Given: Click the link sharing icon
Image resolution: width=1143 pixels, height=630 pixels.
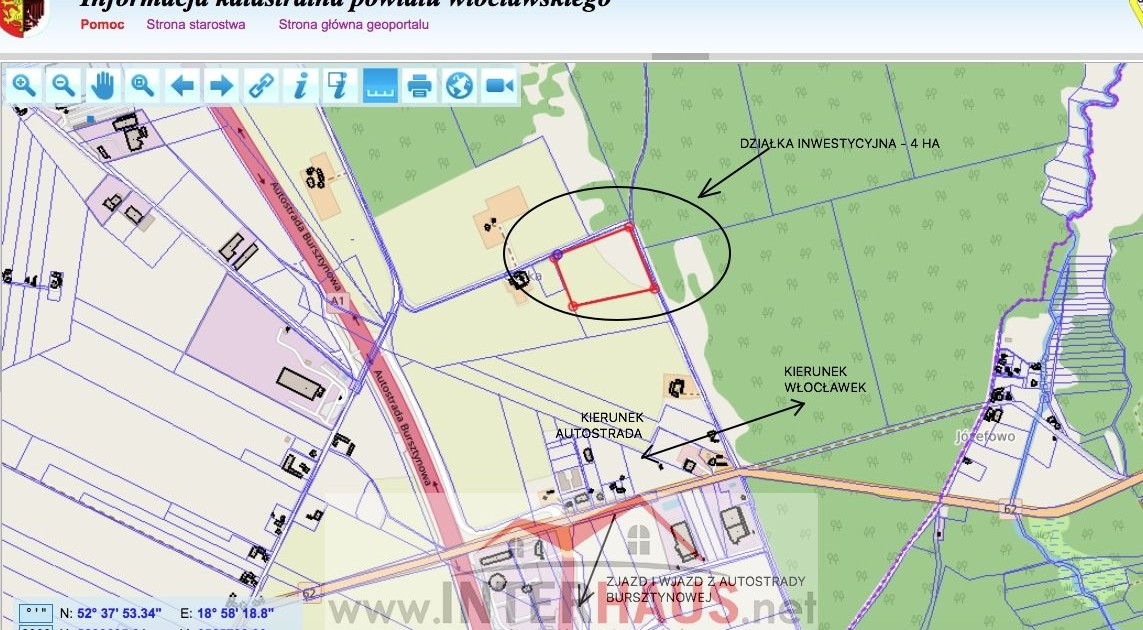Looking at the screenshot, I should coord(260,85).
